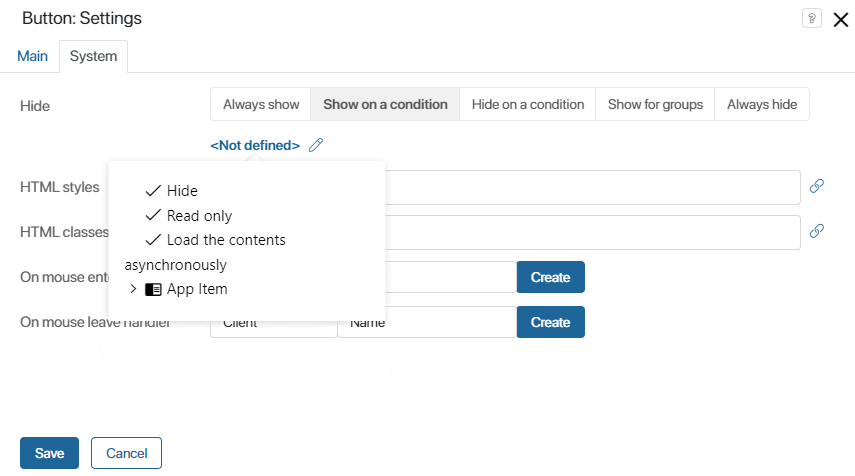855x476 pixels.
Task: Click Create for mouse leave handler
Action: (550, 322)
